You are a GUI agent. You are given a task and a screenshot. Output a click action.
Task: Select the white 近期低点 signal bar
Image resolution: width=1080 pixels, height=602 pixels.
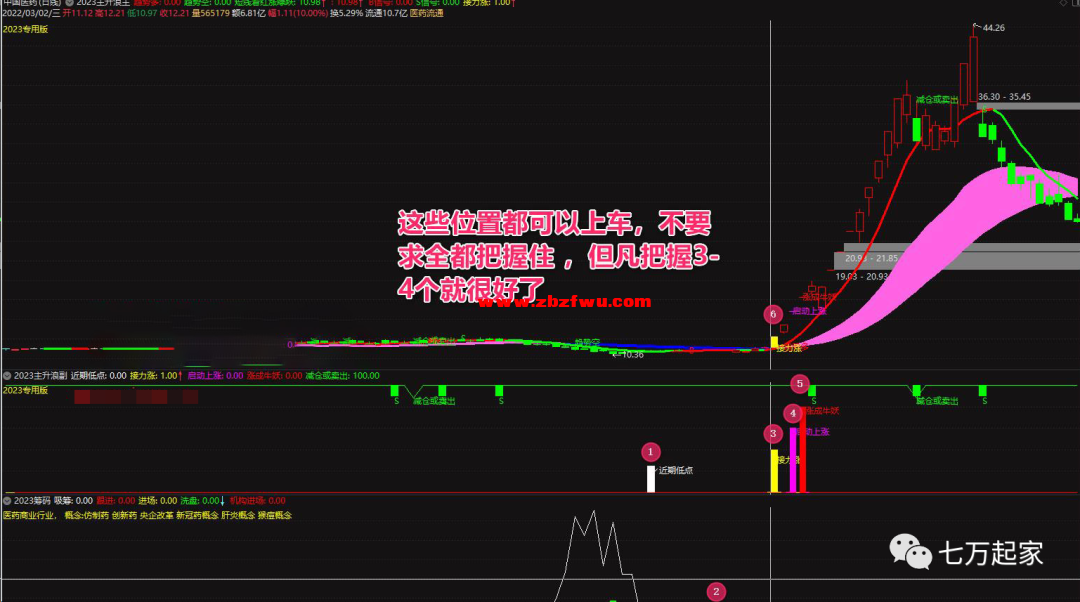[x=651, y=479]
